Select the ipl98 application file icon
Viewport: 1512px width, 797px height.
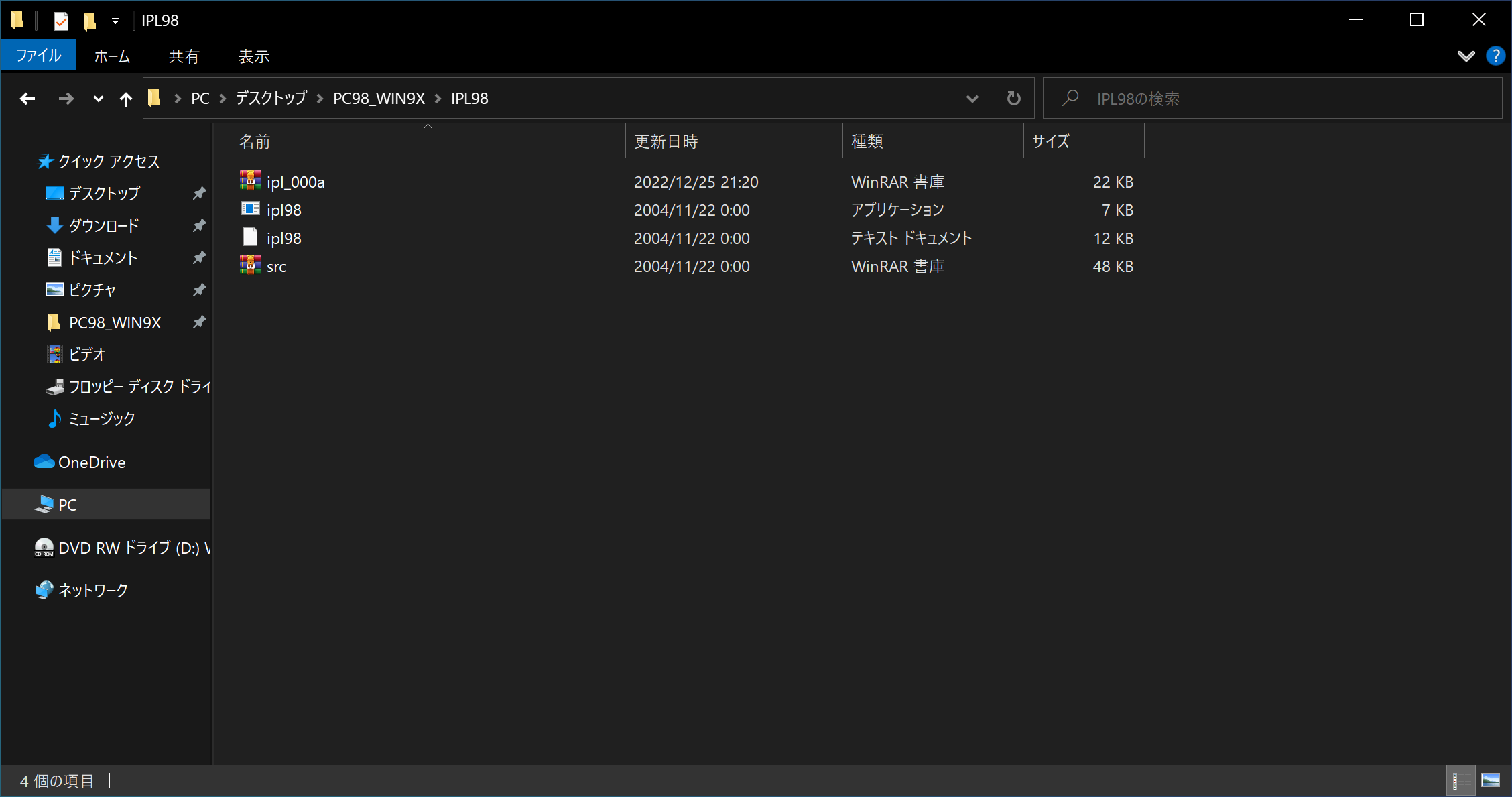(251, 209)
